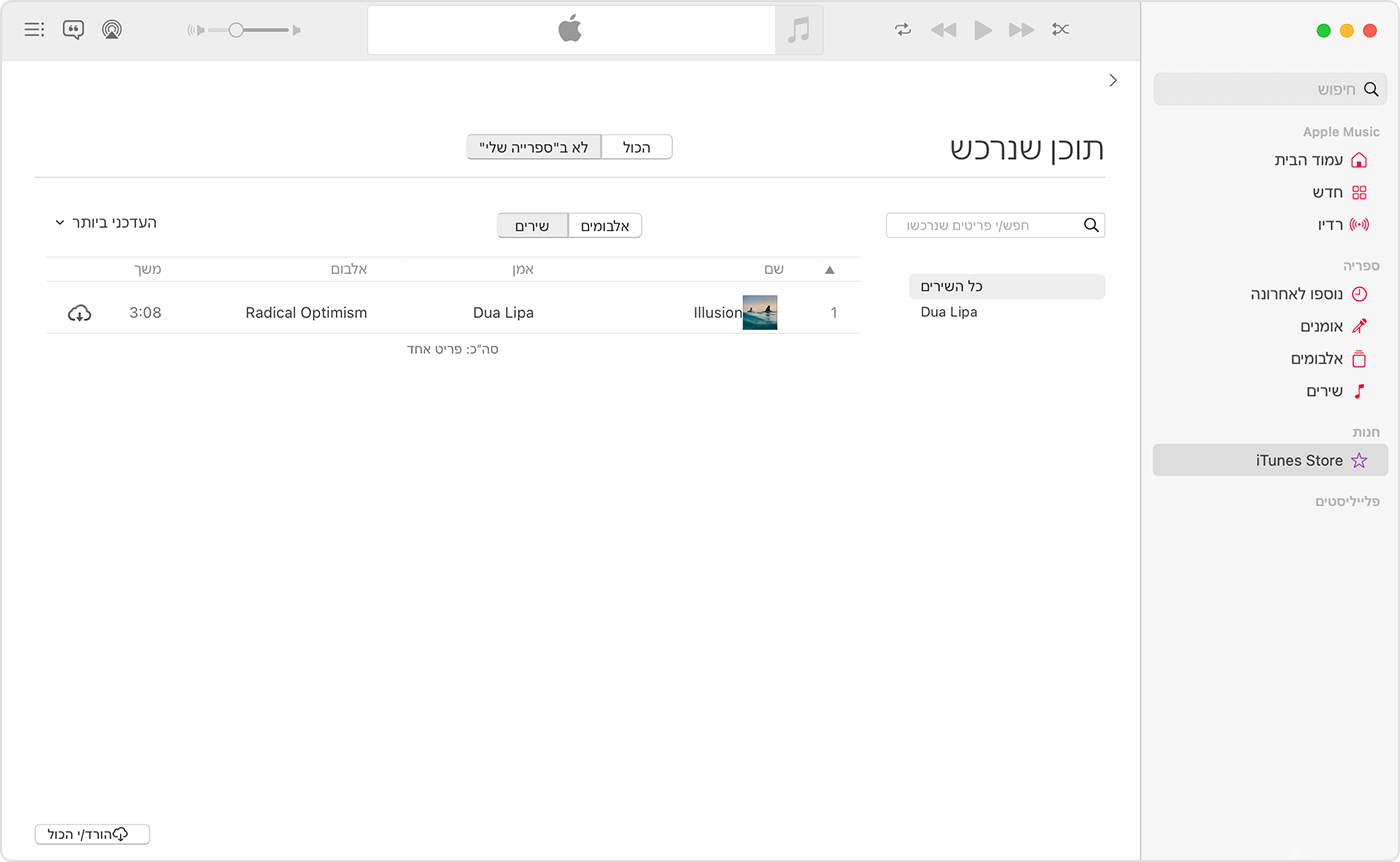The image size is (1400, 862).
Task: Select the הכול filter tab
Action: tap(637, 147)
